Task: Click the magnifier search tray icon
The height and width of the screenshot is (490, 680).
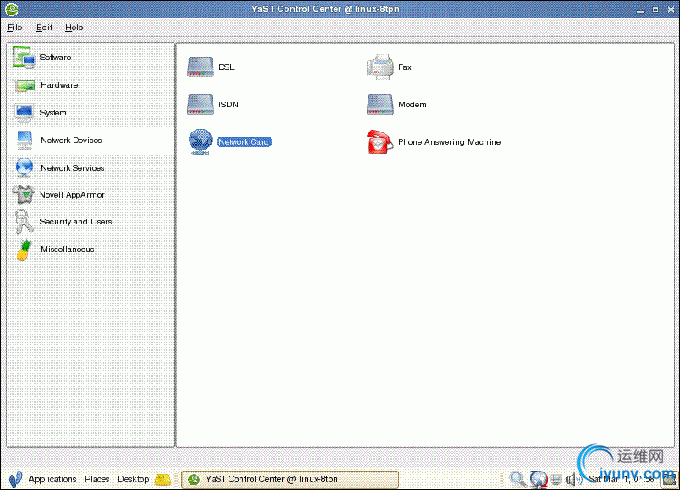Action: point(517,479)
